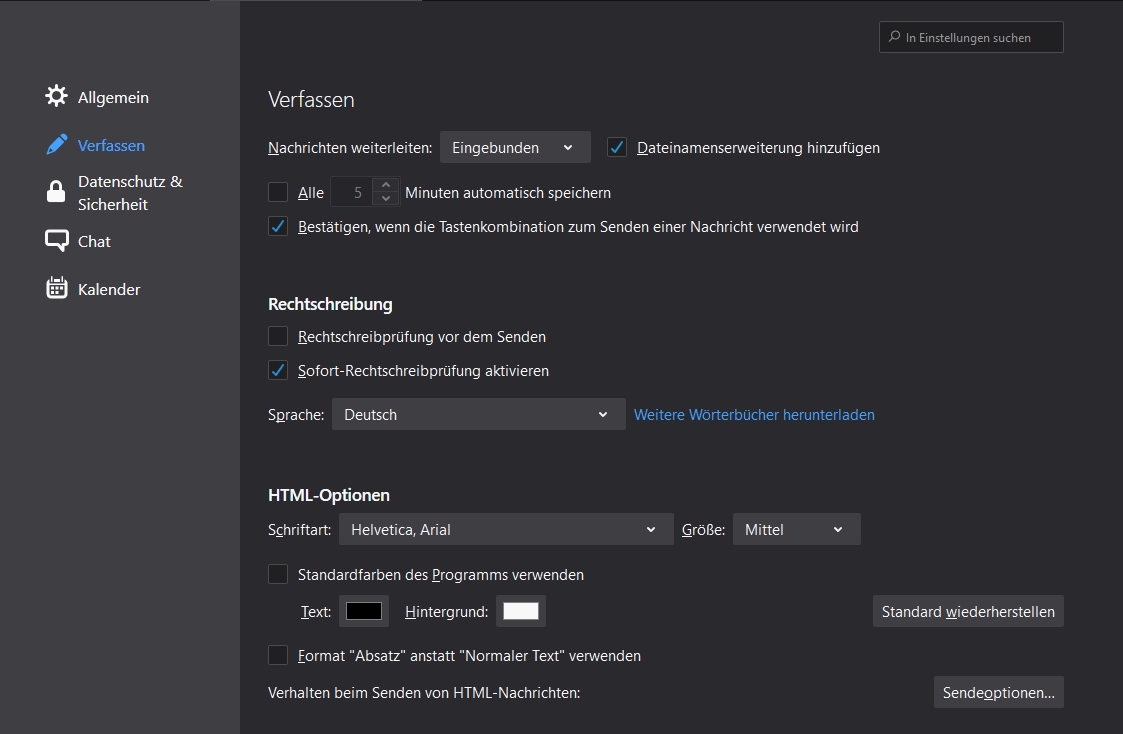Increase the auto-save minutes with the up arrow
The width and height of the screenshot is (1123, 734).
tap(386, 185)
